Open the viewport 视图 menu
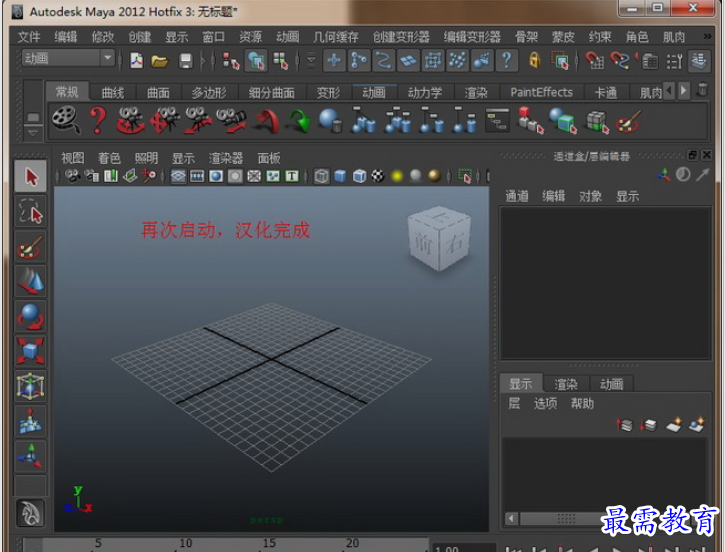The height and width of the screenshot is (552, 725). click(73, 158)
